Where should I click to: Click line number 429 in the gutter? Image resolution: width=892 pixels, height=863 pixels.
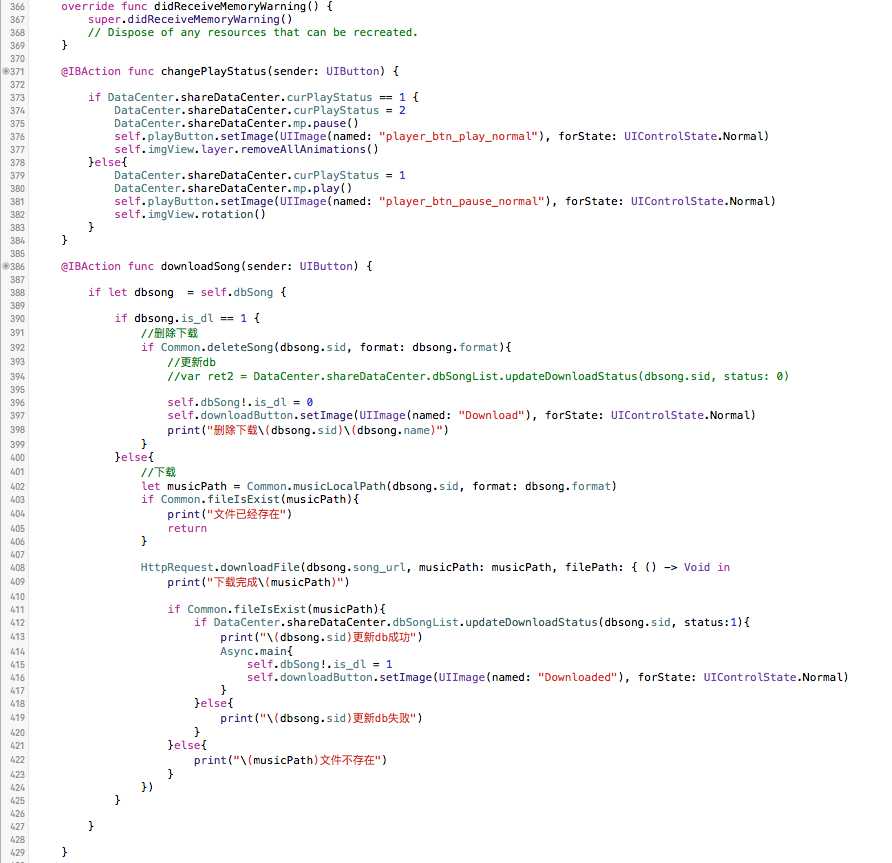click(x=18, y=852)
